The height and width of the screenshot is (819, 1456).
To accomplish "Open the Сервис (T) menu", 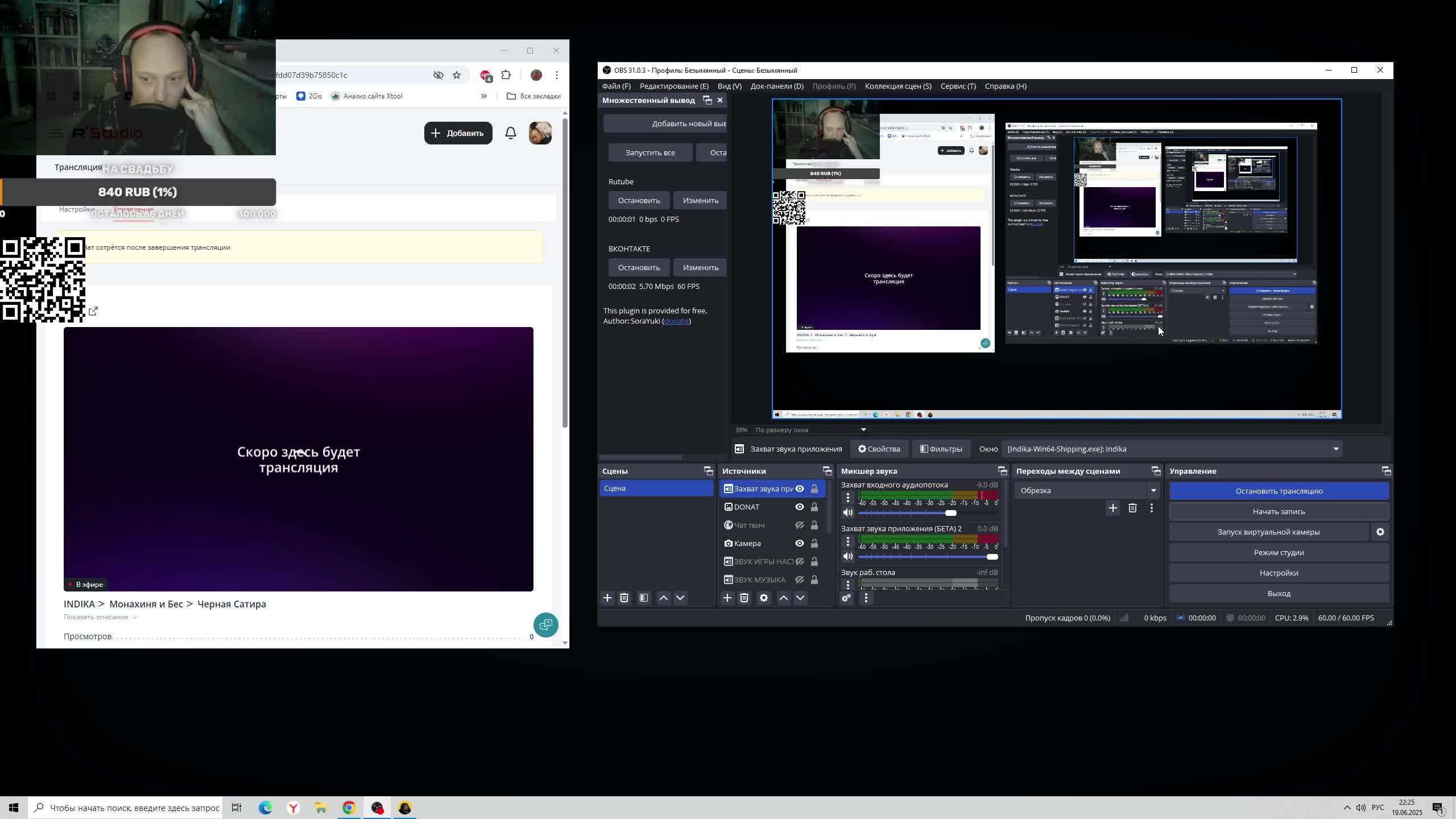I will 958,86.
